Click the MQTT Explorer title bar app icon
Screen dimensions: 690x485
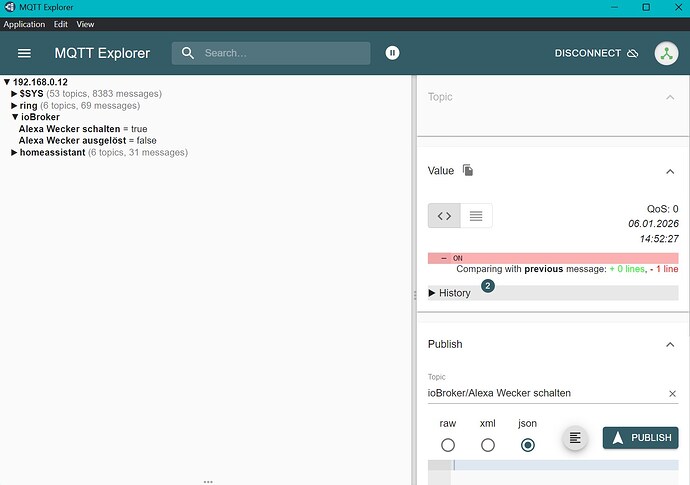tap(10, 7)
